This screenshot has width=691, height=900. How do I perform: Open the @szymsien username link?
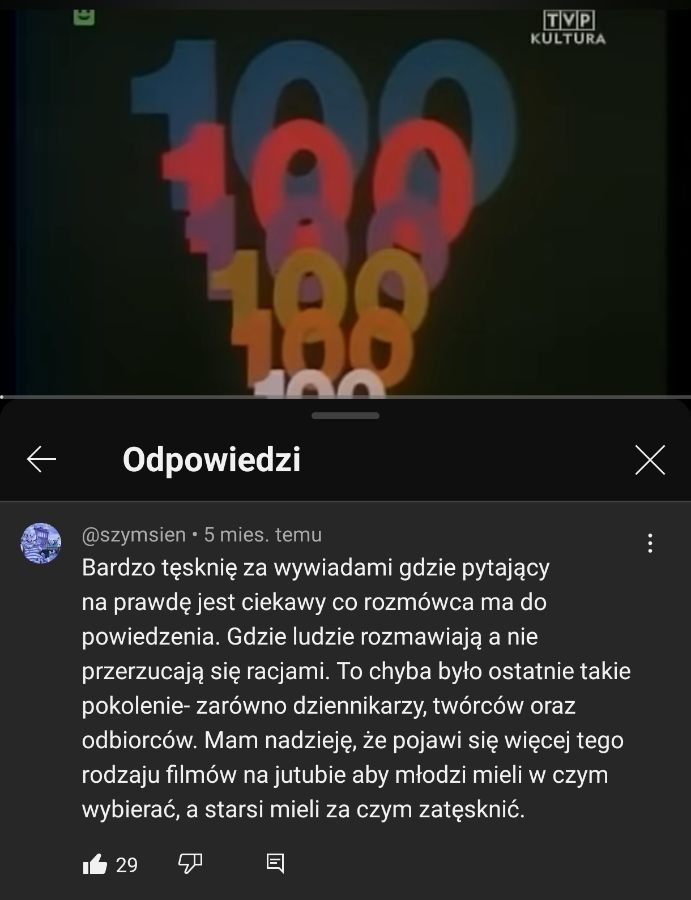tap(134, 535)
